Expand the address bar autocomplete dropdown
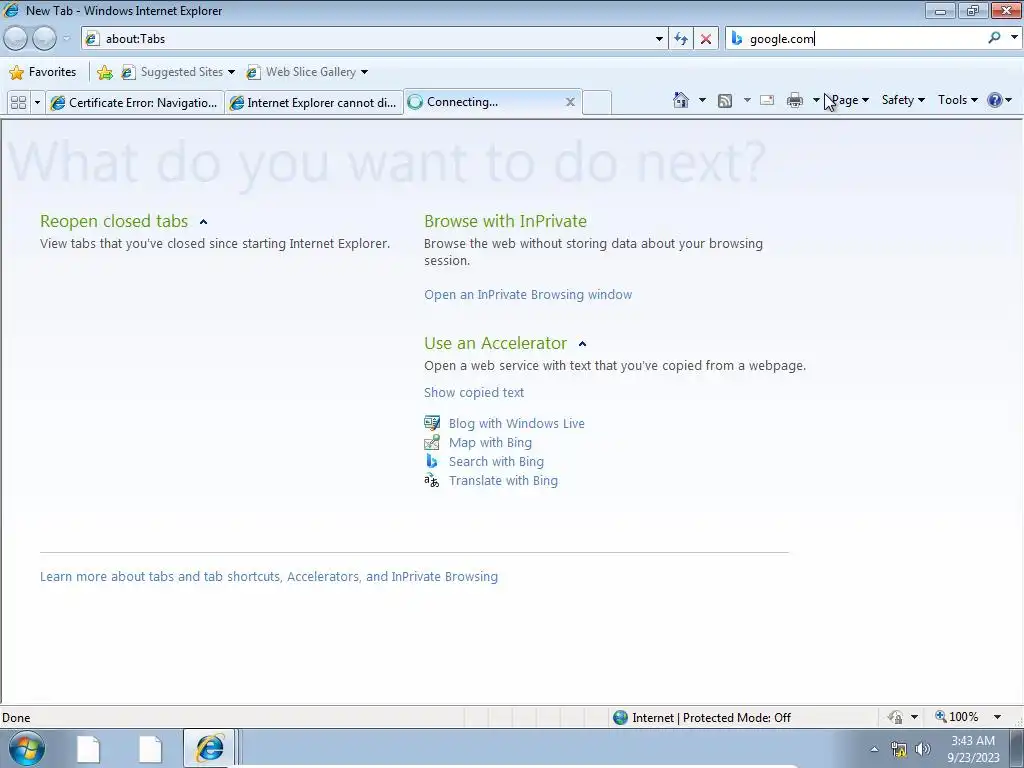Screen dimensions: 1024x768 (x=659, y=39)
